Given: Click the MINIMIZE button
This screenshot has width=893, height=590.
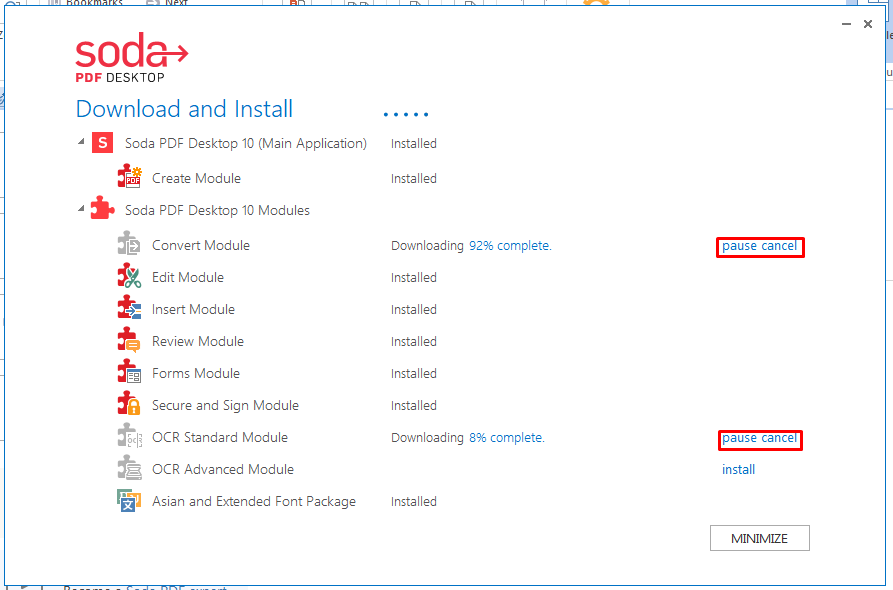Looking at the screenshot, I should [760, 538].
